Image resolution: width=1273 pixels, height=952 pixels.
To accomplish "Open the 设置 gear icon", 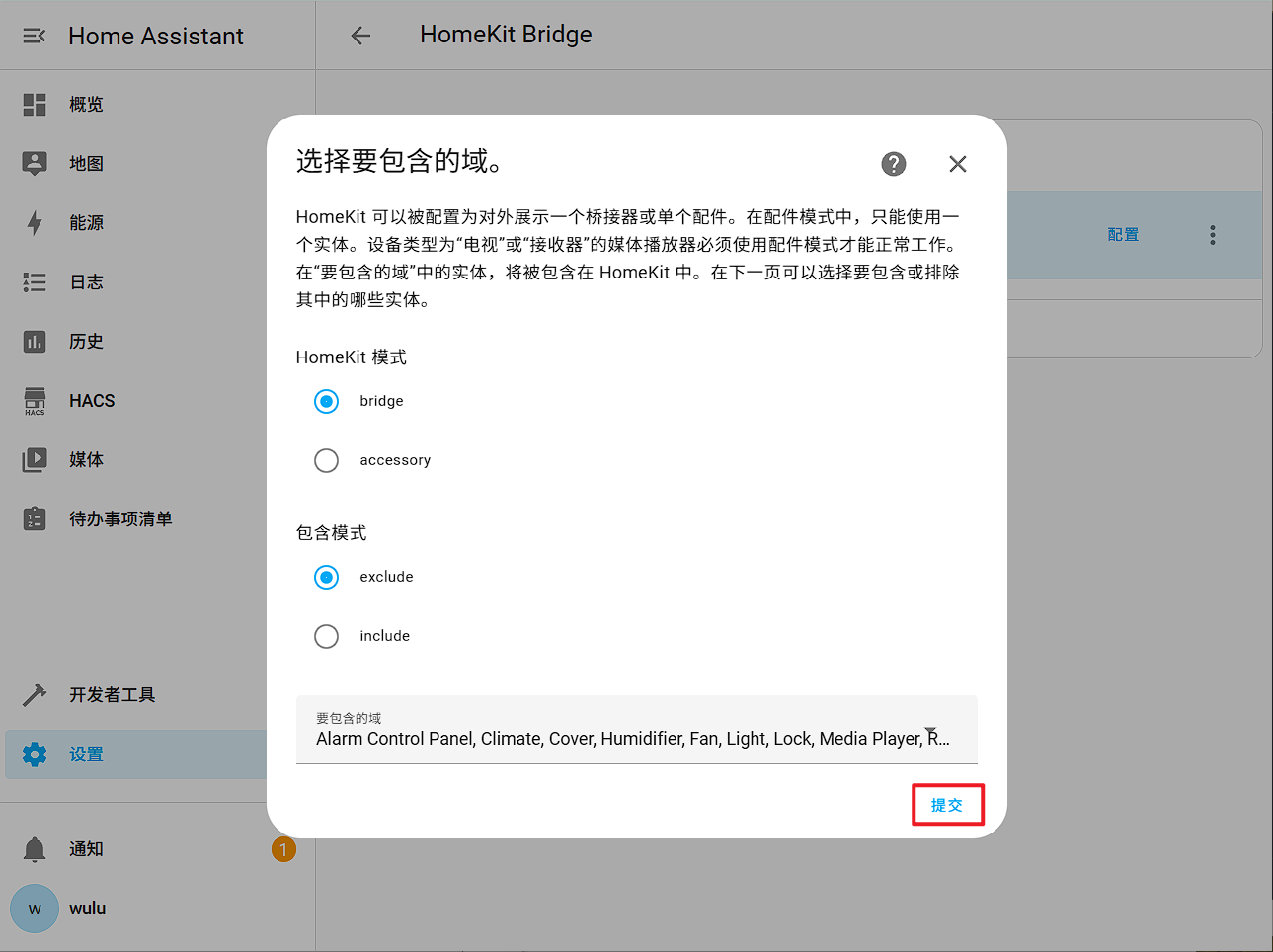I will (35, 754).
